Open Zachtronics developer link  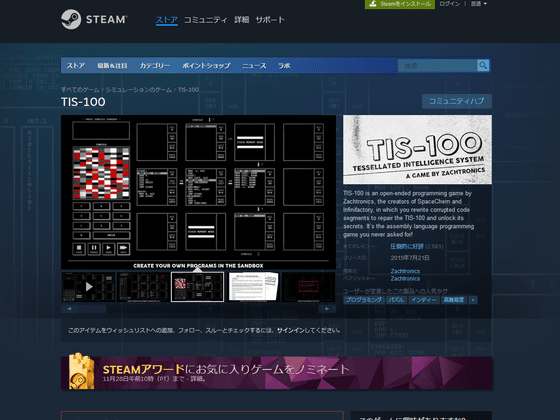[x=405, y=271]
